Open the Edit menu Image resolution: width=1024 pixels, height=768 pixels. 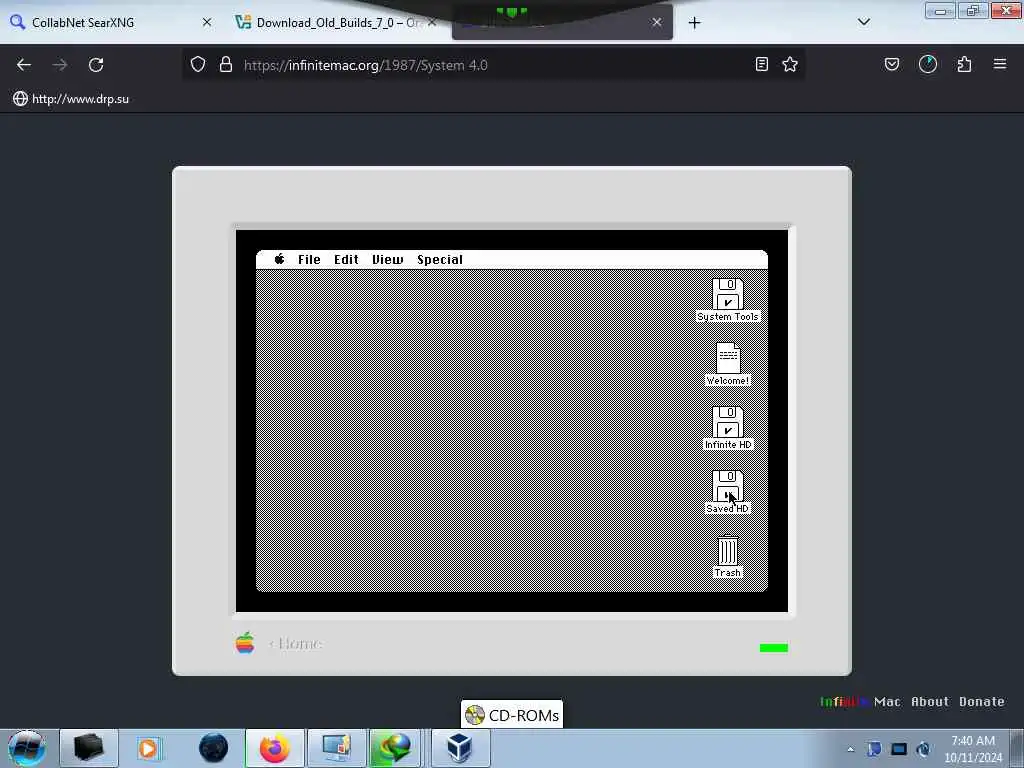(346, 259)
